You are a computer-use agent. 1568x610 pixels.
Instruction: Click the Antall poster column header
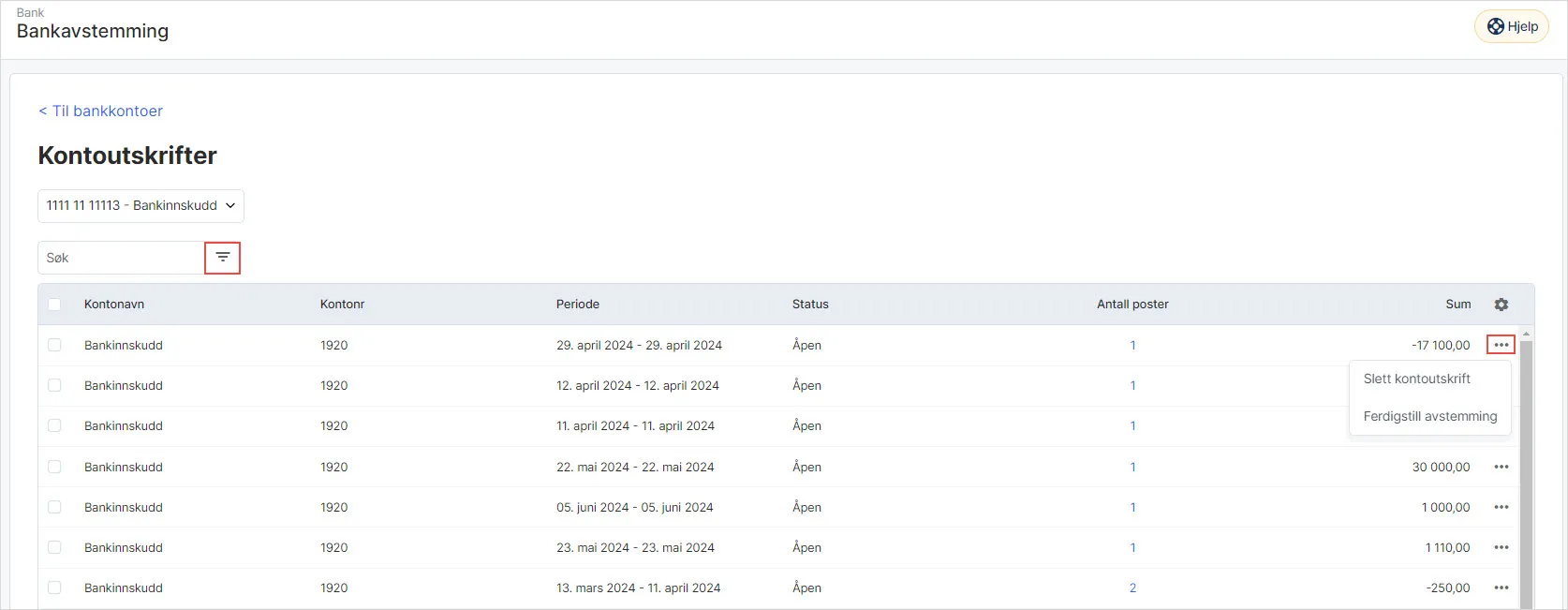click(1132, 305)
